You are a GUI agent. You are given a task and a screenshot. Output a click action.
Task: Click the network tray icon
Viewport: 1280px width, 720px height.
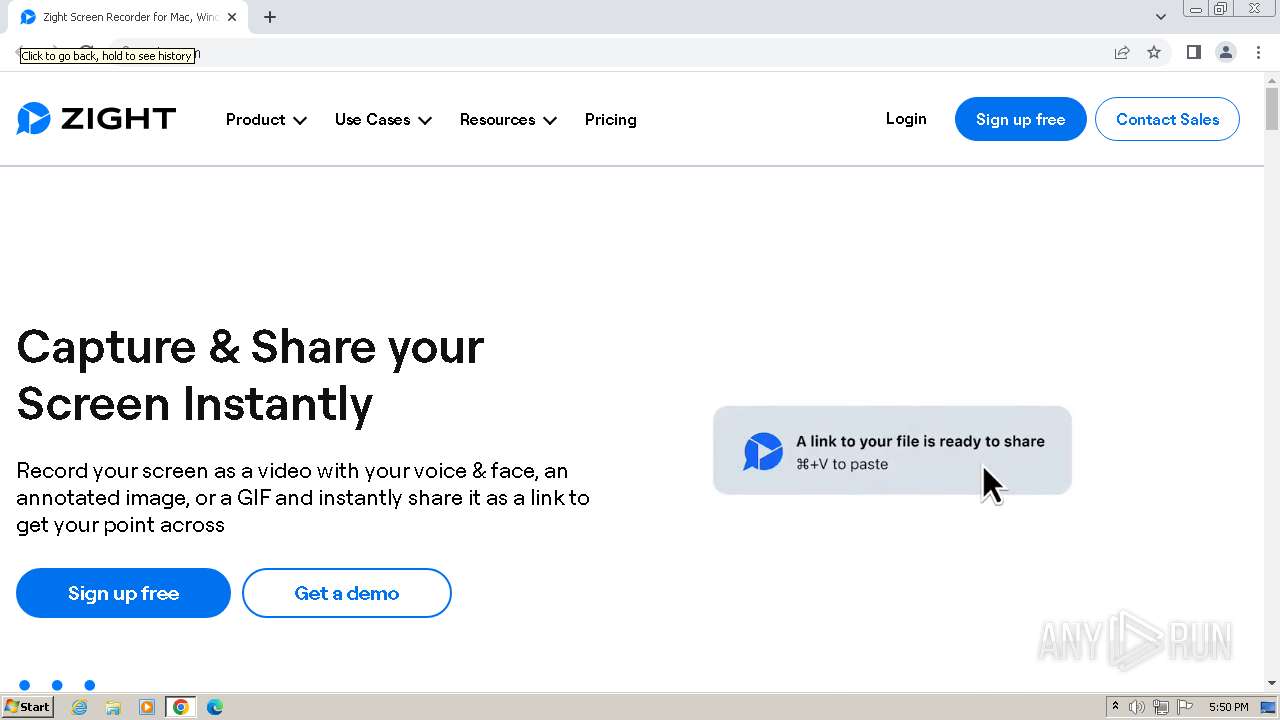1161,707
